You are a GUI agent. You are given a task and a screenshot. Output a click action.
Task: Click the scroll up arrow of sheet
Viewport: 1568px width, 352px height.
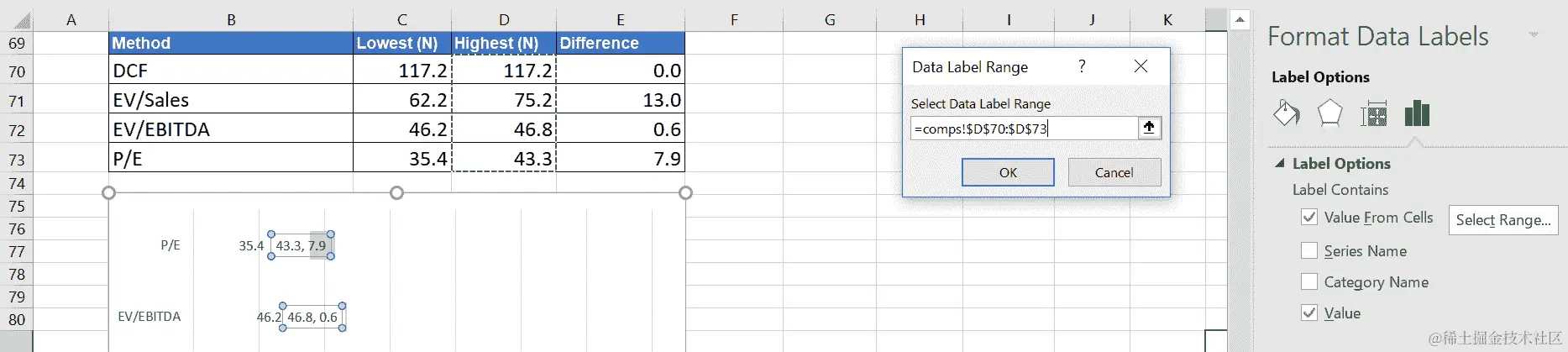1240,19
